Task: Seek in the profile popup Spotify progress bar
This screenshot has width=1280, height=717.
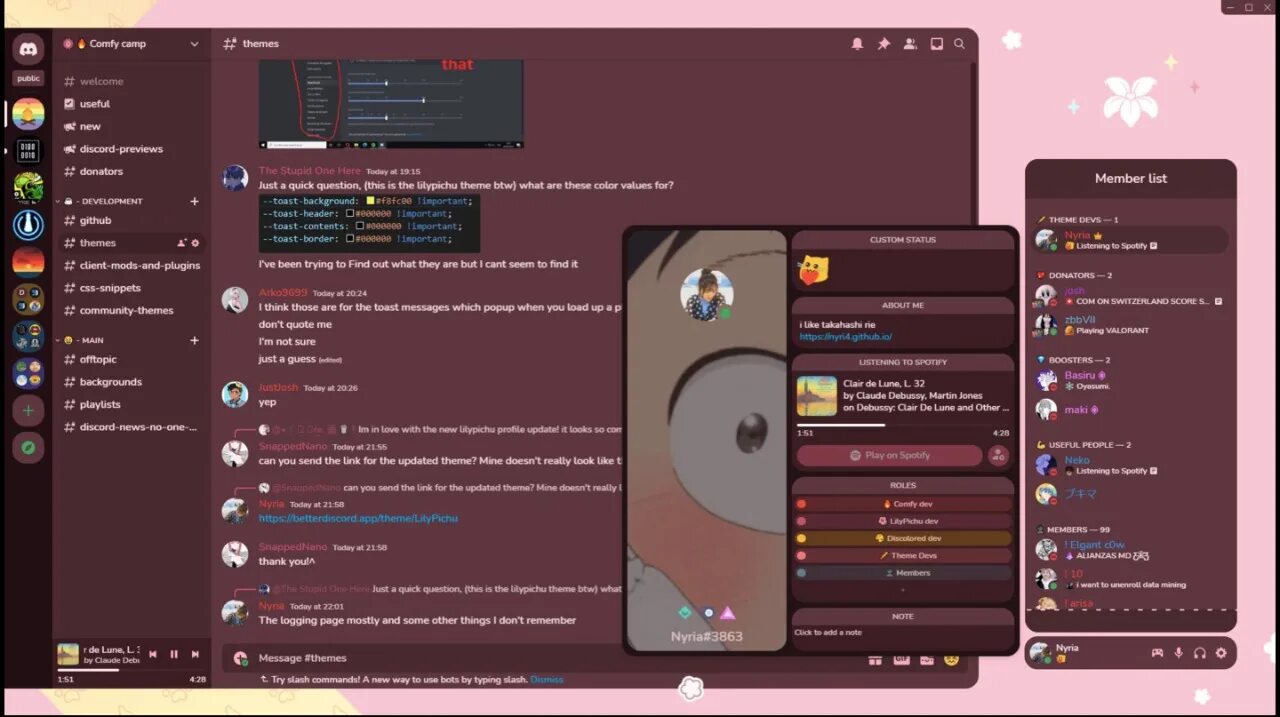Action: click(x=903, y=425)
